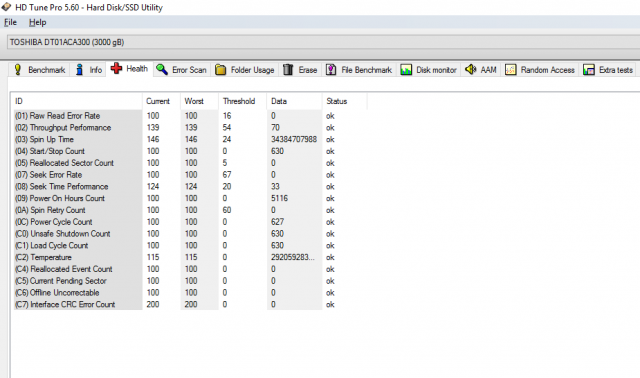Open the Disk monitor tab

(429, 70)
